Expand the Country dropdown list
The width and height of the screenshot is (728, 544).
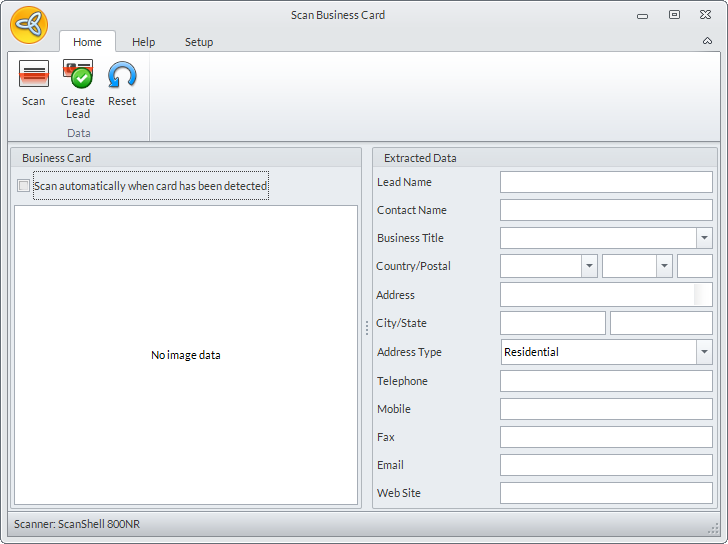[589, 266]
